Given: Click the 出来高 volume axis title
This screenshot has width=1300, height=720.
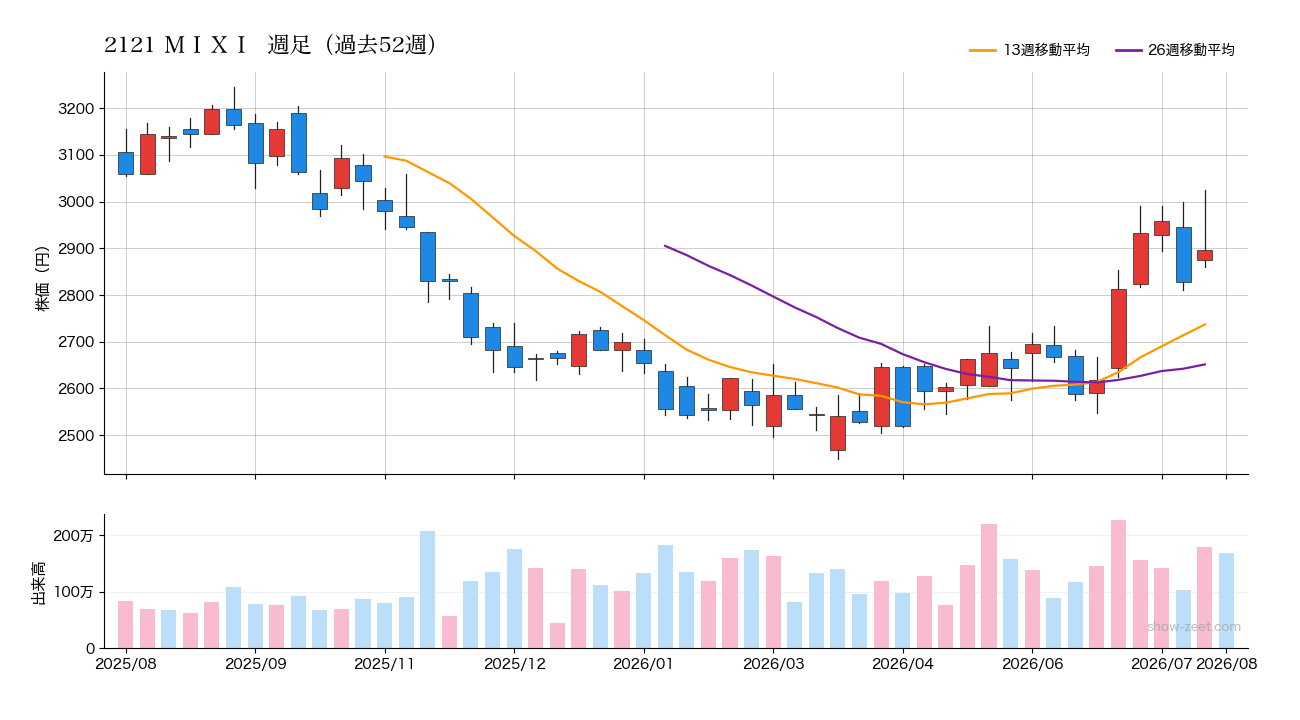Looking at the screenshot, I should (x=39, y=583).
